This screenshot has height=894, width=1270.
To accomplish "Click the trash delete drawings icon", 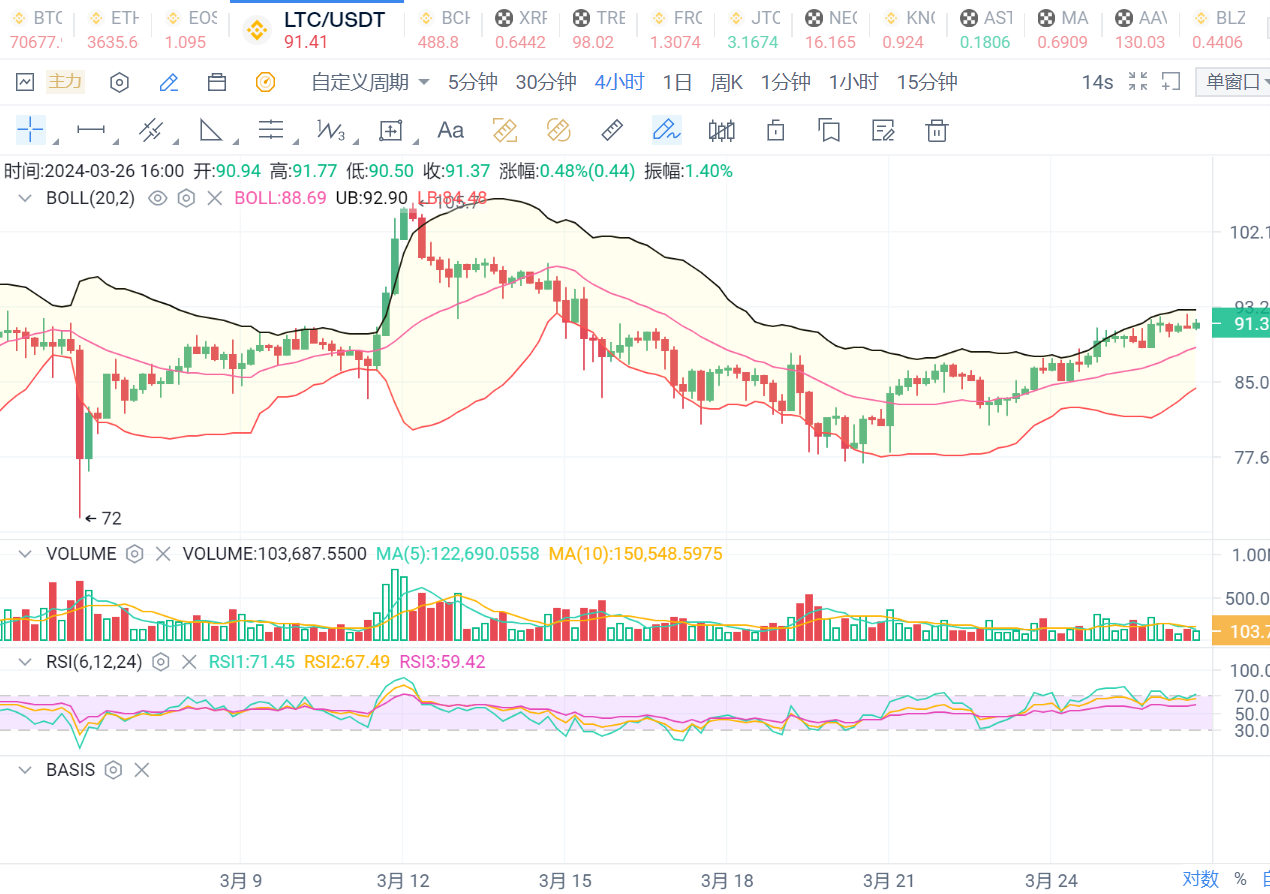I will 936,130.
